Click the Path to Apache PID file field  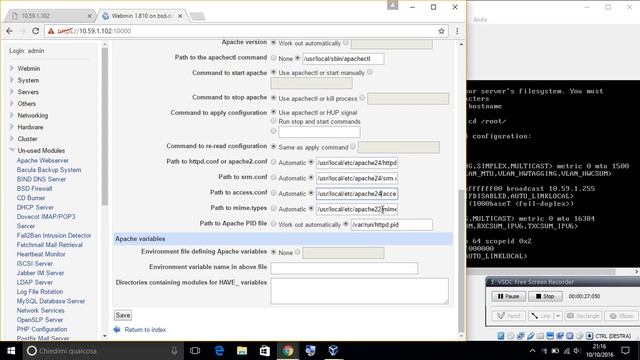point(391,224)
